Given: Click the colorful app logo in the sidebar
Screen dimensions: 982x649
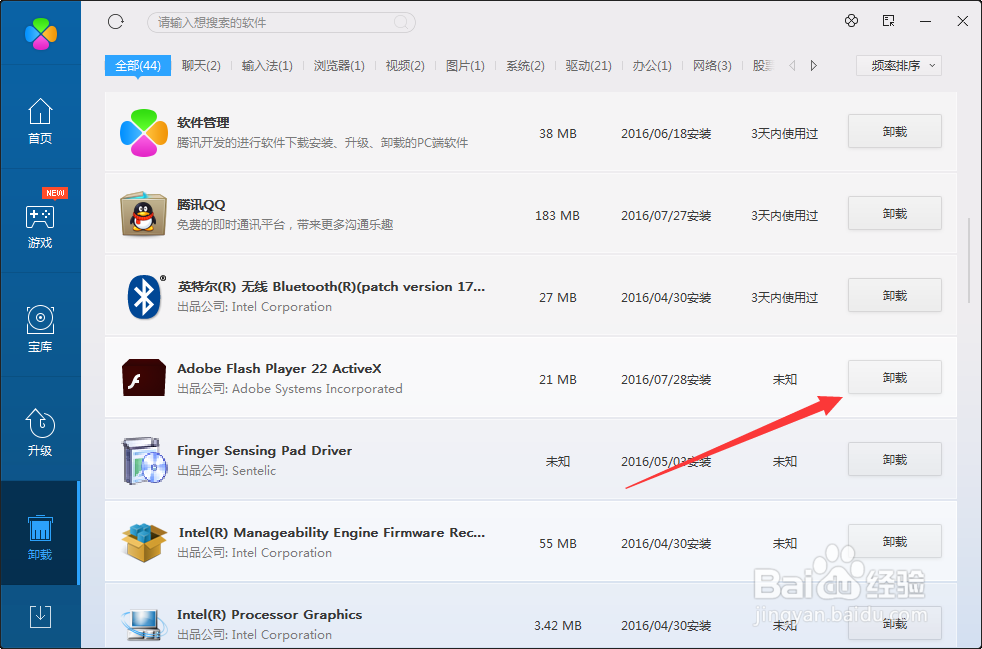Looking at the screenshot, I should [41, 34].
